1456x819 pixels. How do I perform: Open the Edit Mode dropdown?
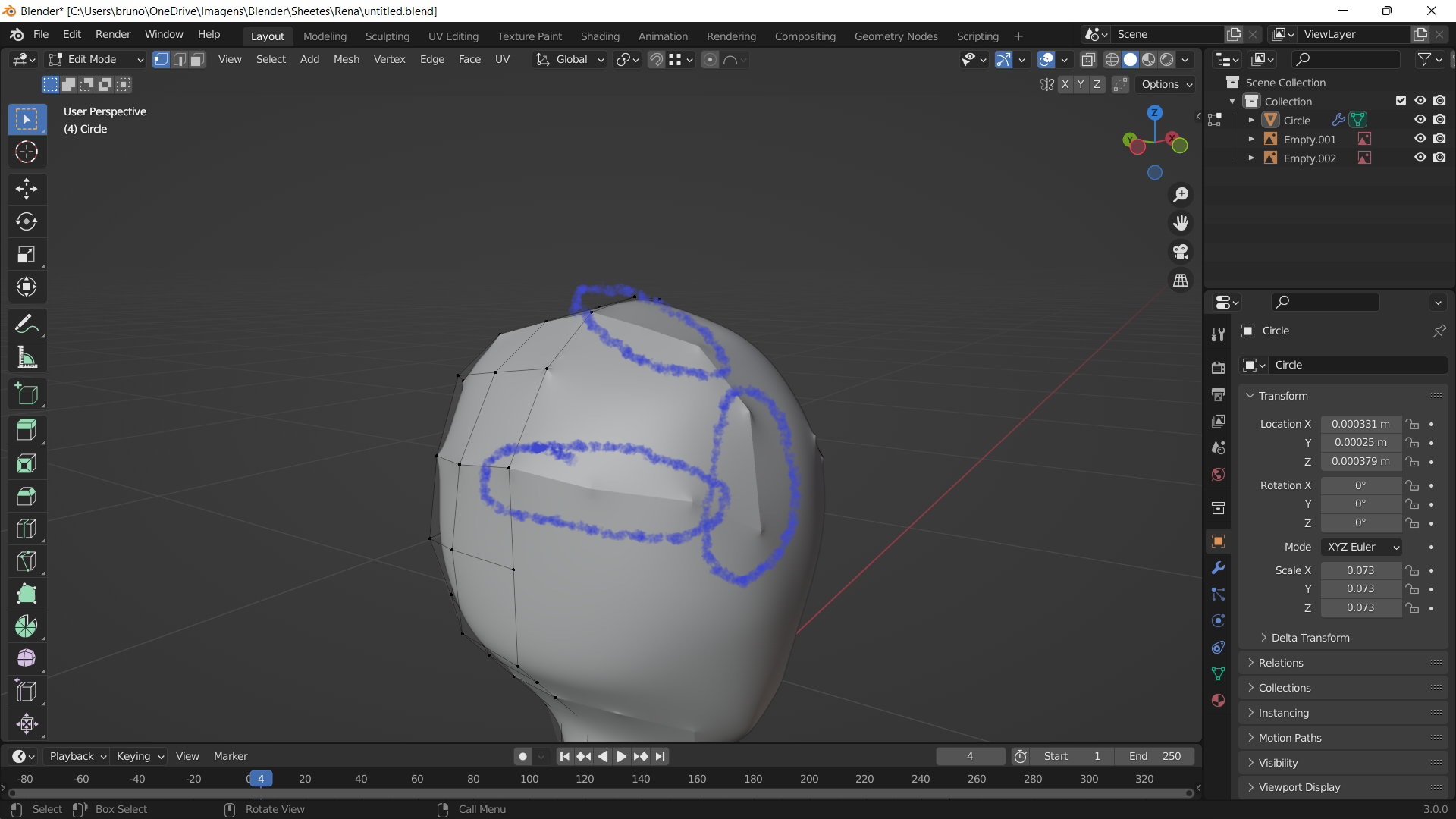[96, 59]
